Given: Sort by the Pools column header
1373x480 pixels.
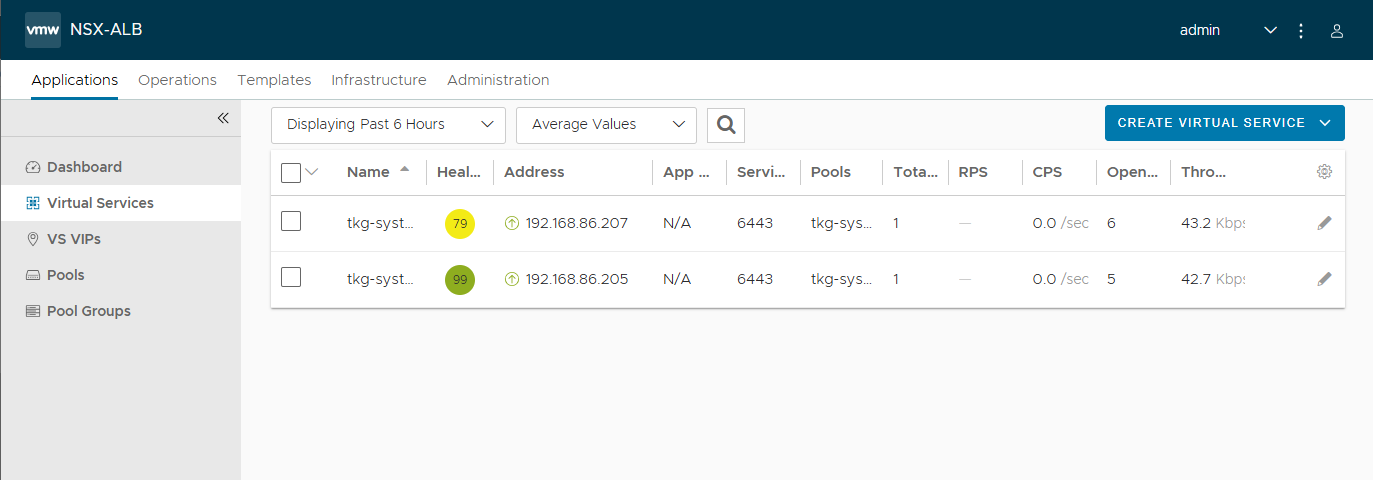Looking at the screenshot, I should coord(831,172).
